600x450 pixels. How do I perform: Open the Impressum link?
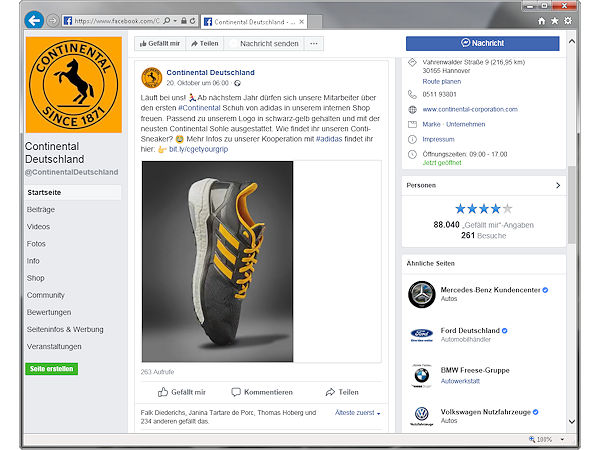(438, 139)
